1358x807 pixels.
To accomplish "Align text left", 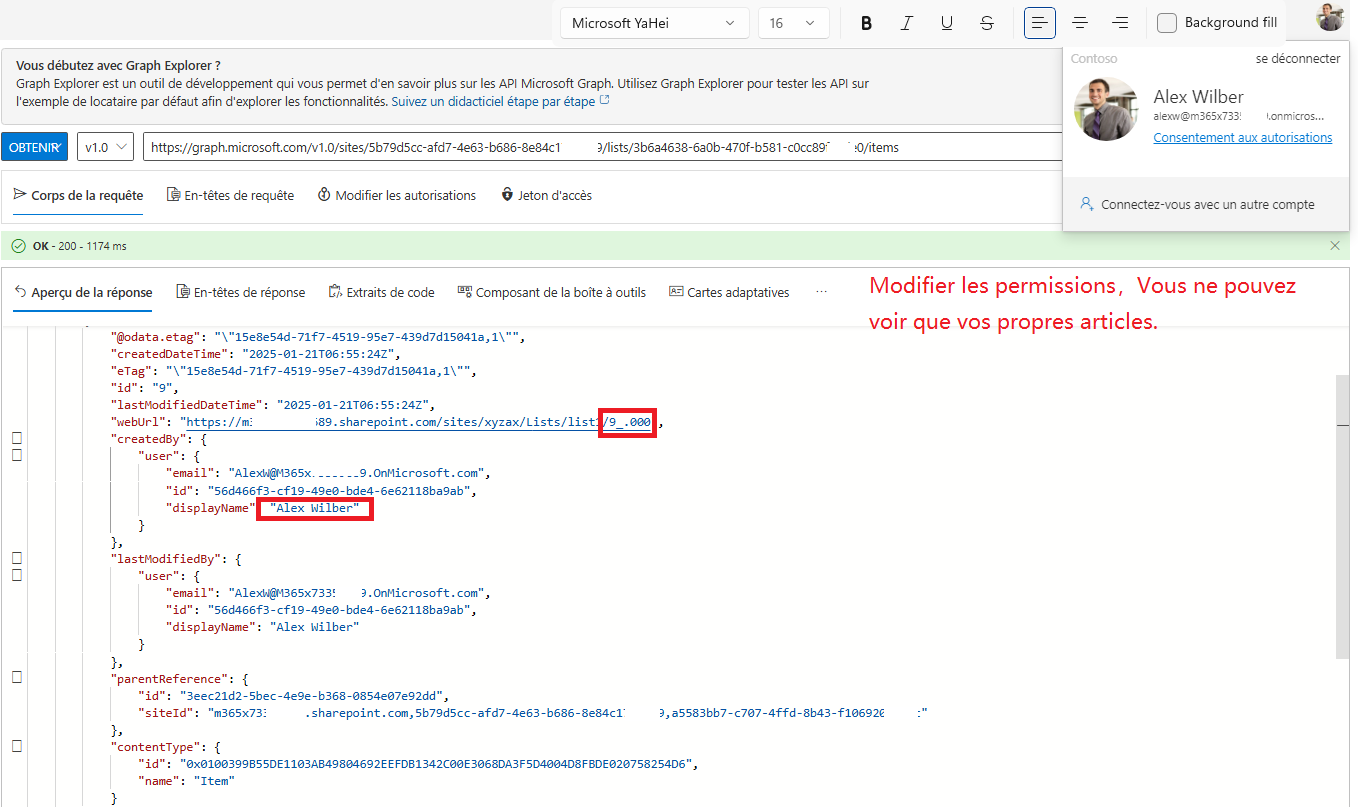I will point(1040,23).
